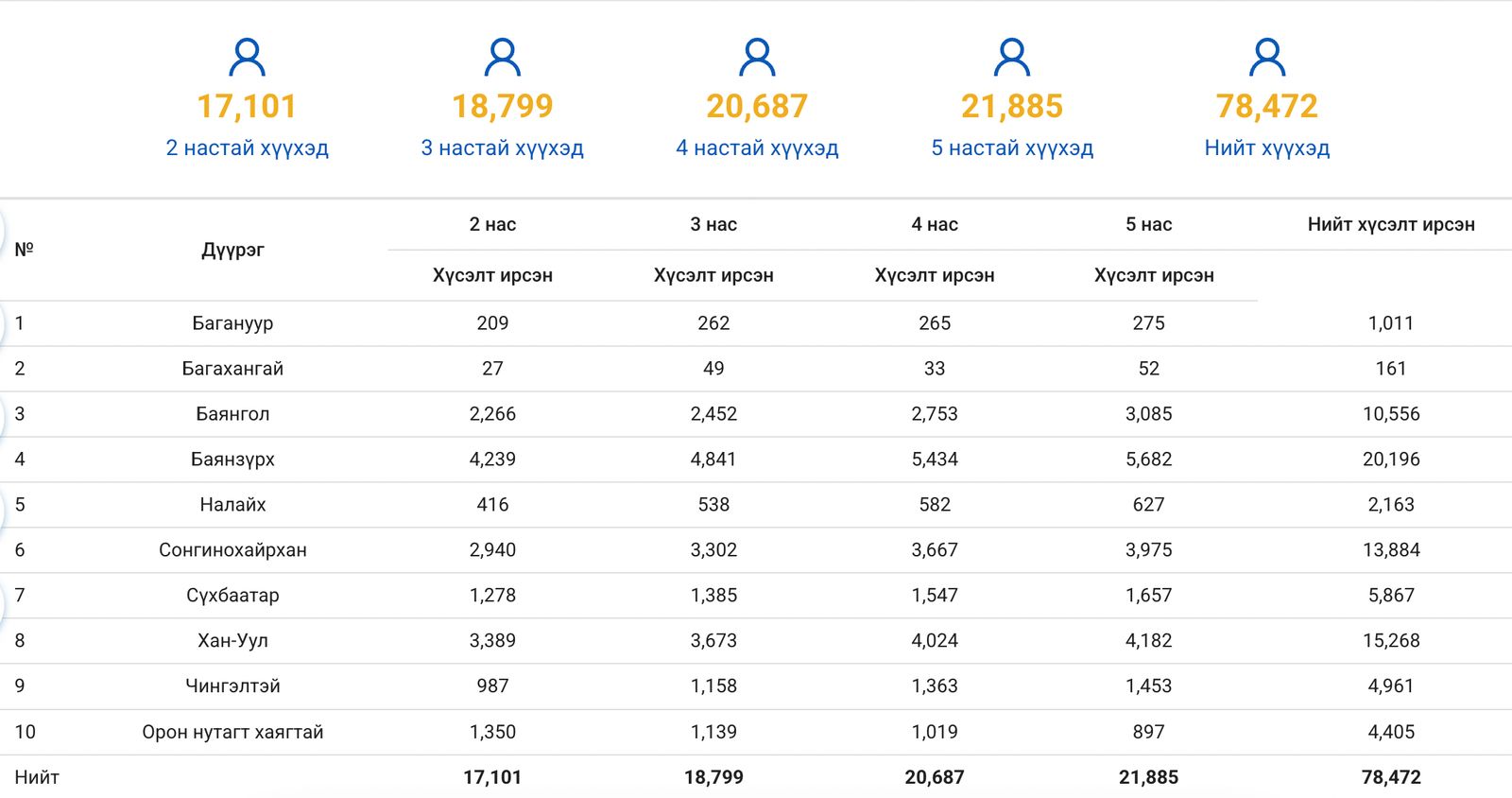Click the '3 нас' column header
1512x798 pixels.
(x=713, y=224)
